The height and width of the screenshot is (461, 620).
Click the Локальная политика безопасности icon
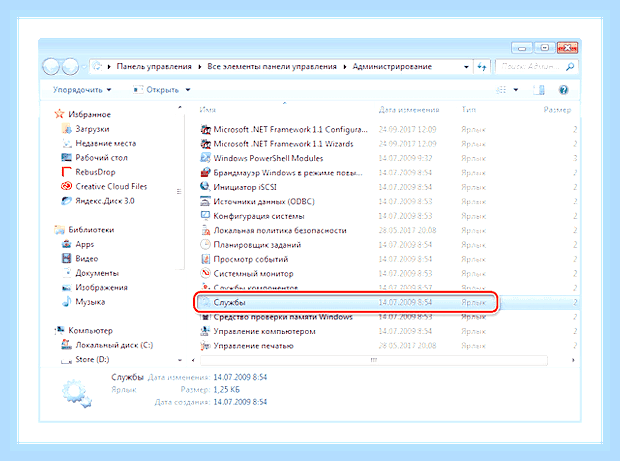point(205,230)
